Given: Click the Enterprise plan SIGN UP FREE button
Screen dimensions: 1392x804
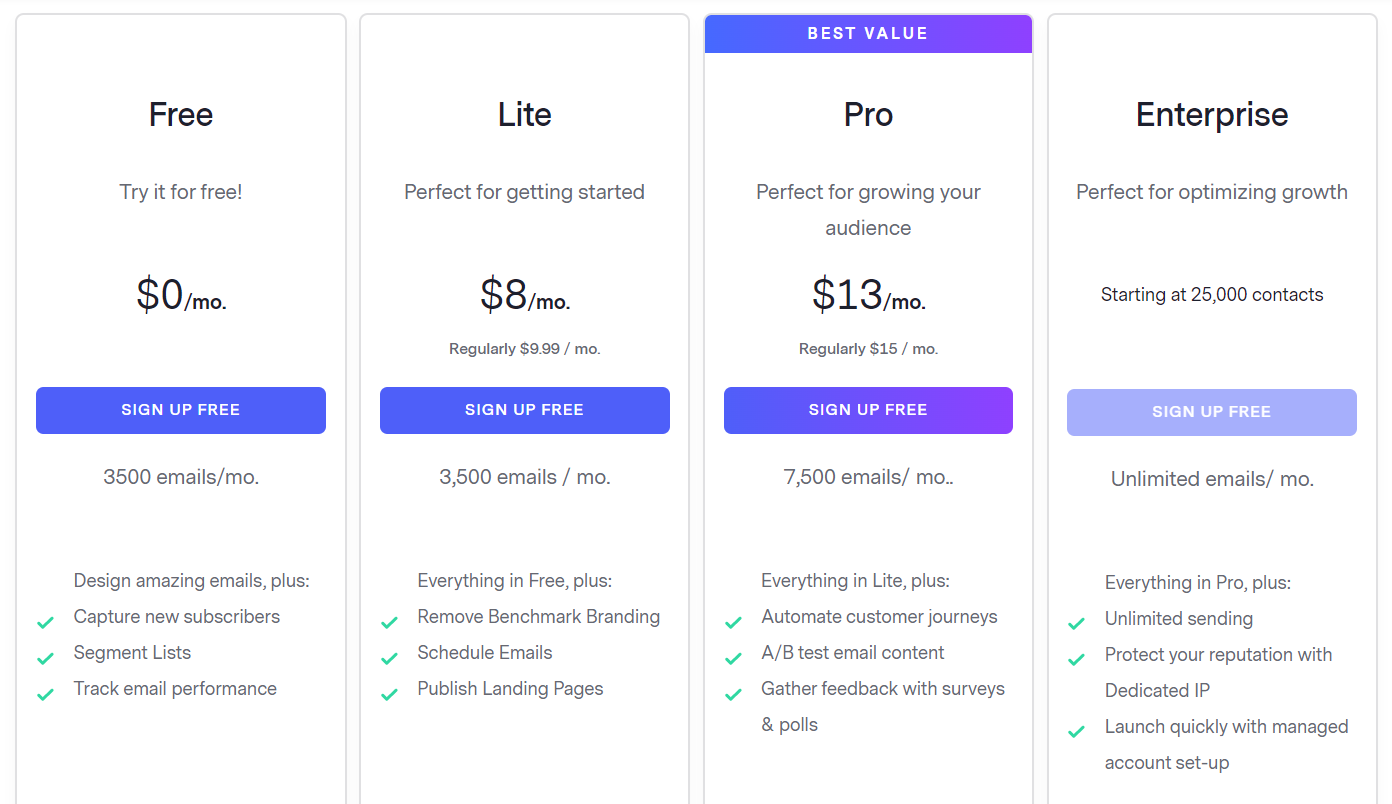Looking at the screenshot, I should point(1212,412).
